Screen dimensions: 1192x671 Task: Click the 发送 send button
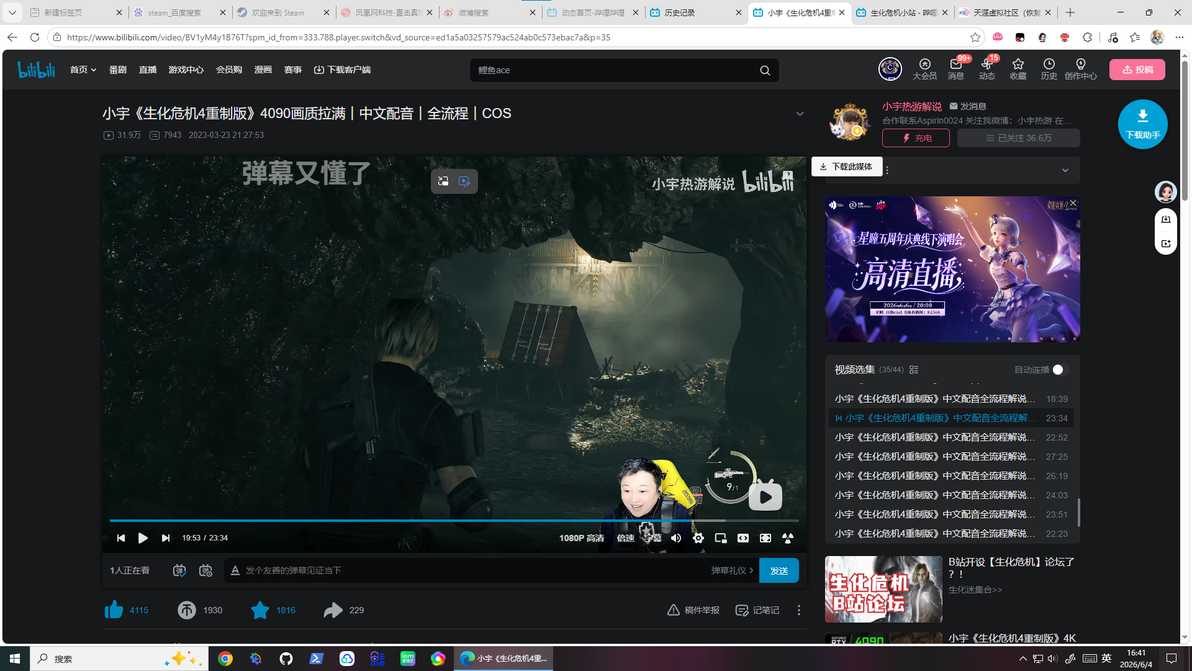(778, 571)
